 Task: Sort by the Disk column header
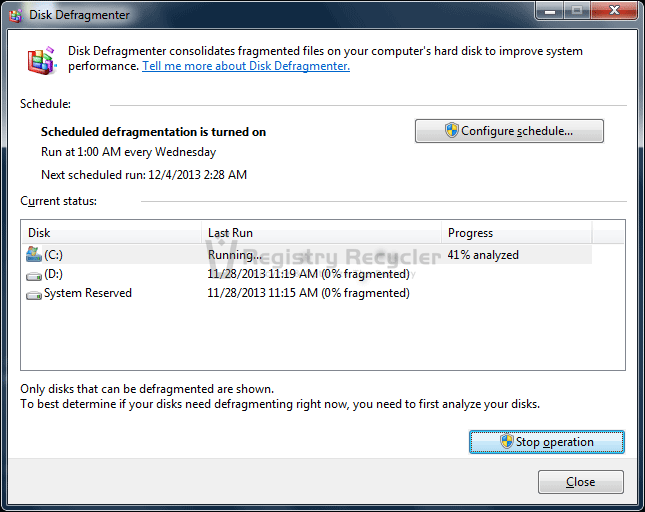click(111, 233)
